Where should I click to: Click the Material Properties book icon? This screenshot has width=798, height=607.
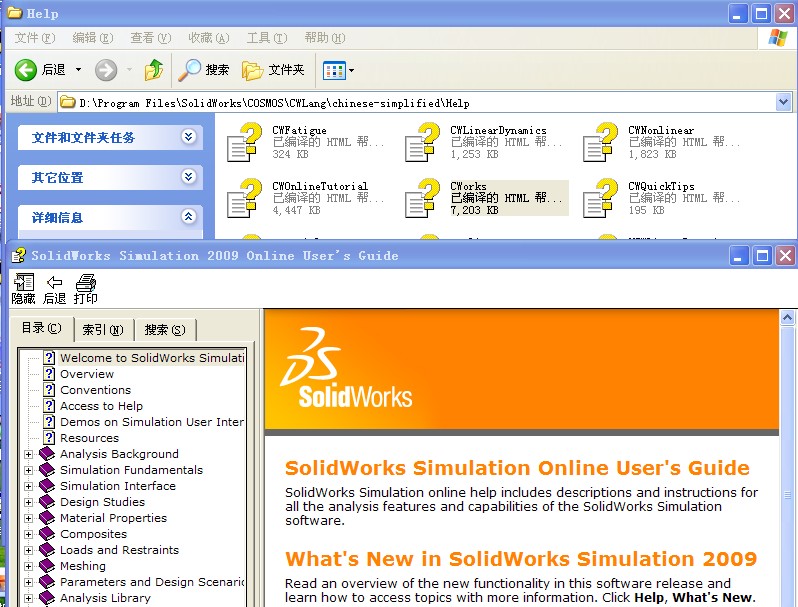pos(47,517)
